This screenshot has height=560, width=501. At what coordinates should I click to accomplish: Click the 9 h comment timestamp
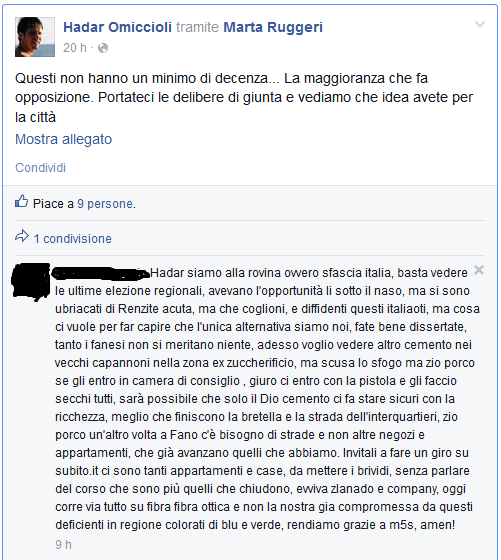point(64,545)
